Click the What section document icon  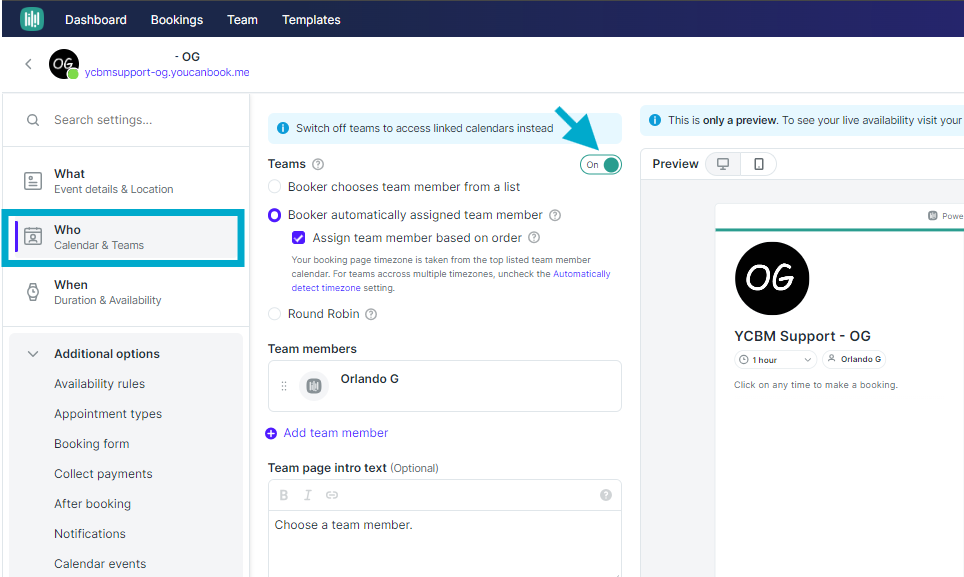pyautogui.click(x=33, y=181)
